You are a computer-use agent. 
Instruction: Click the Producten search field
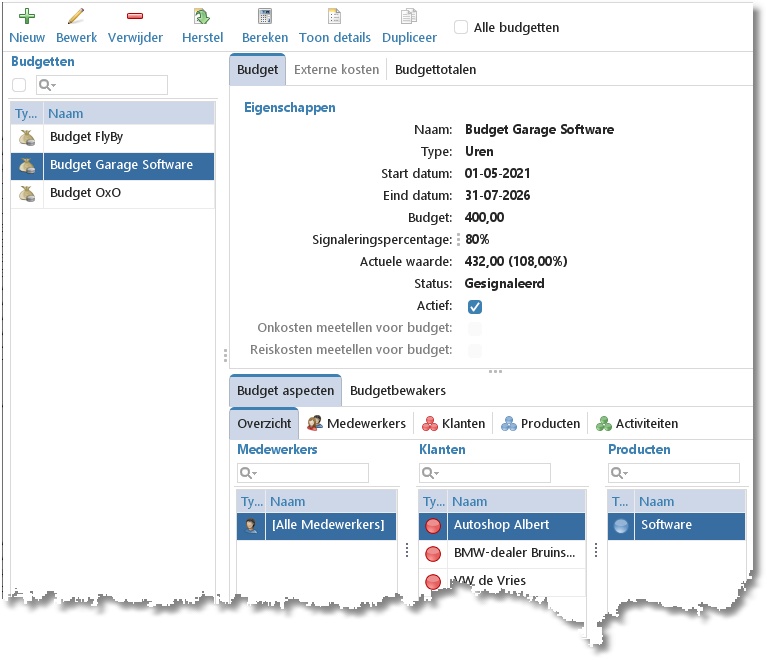pyautogui.click(x=674, y=473)
